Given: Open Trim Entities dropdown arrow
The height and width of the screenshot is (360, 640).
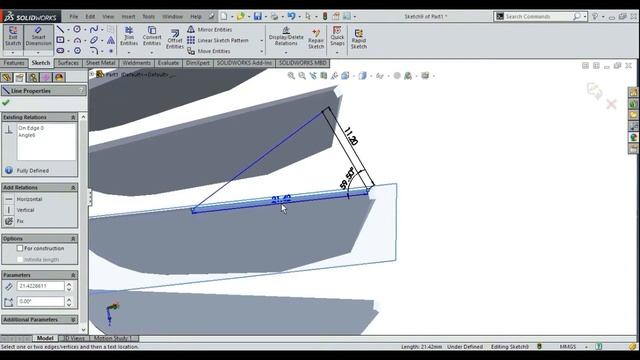Looking at the screenshot, I should click(129, 53).
